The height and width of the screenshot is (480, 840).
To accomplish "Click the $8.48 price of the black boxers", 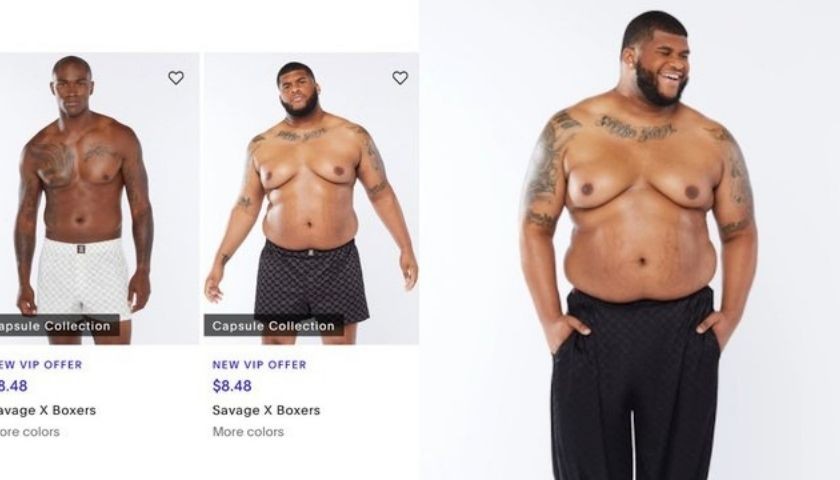I will 232,386.
